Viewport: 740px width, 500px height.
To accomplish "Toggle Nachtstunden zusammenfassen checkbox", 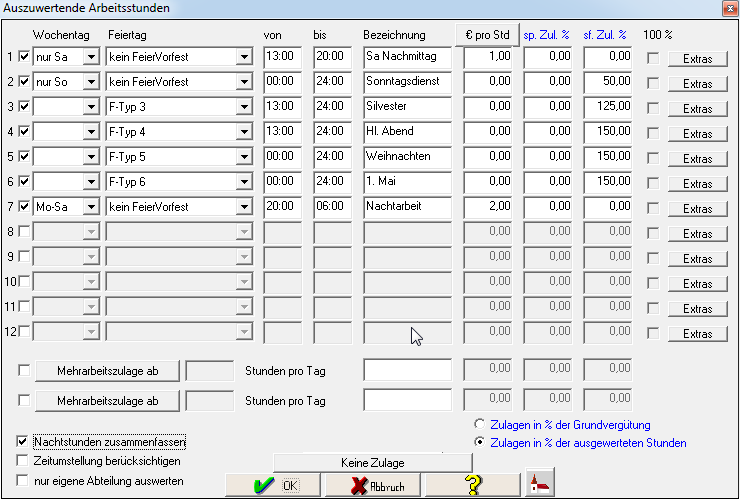I will (24, 441).
